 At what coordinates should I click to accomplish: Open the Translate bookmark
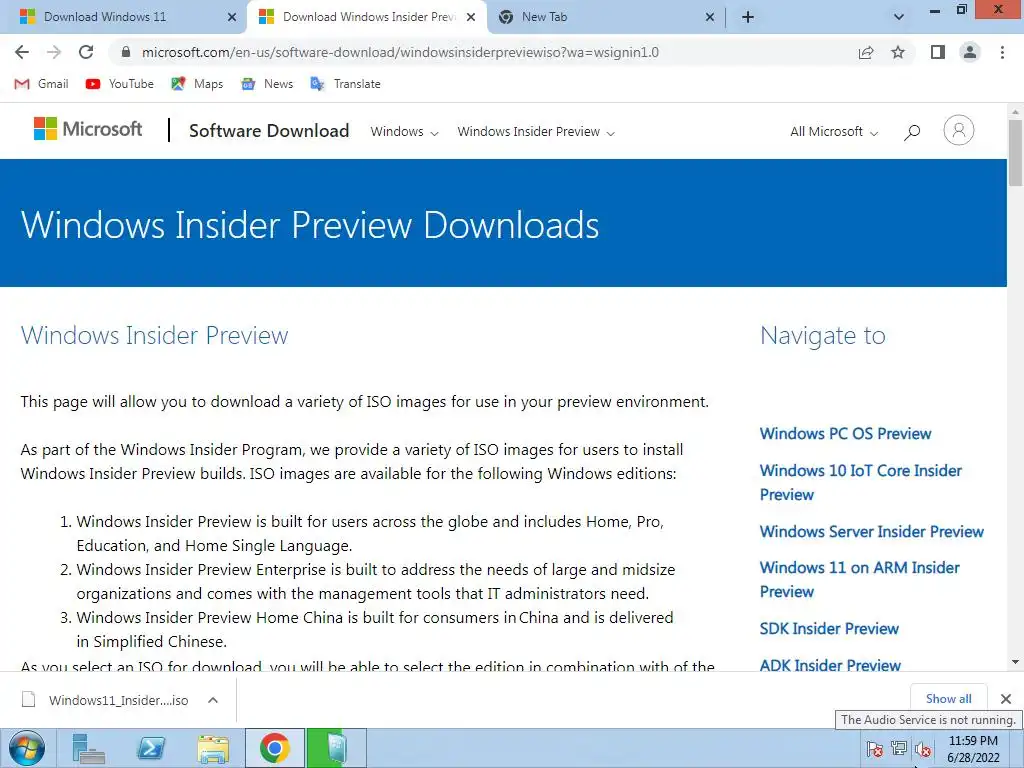(345, 84)
